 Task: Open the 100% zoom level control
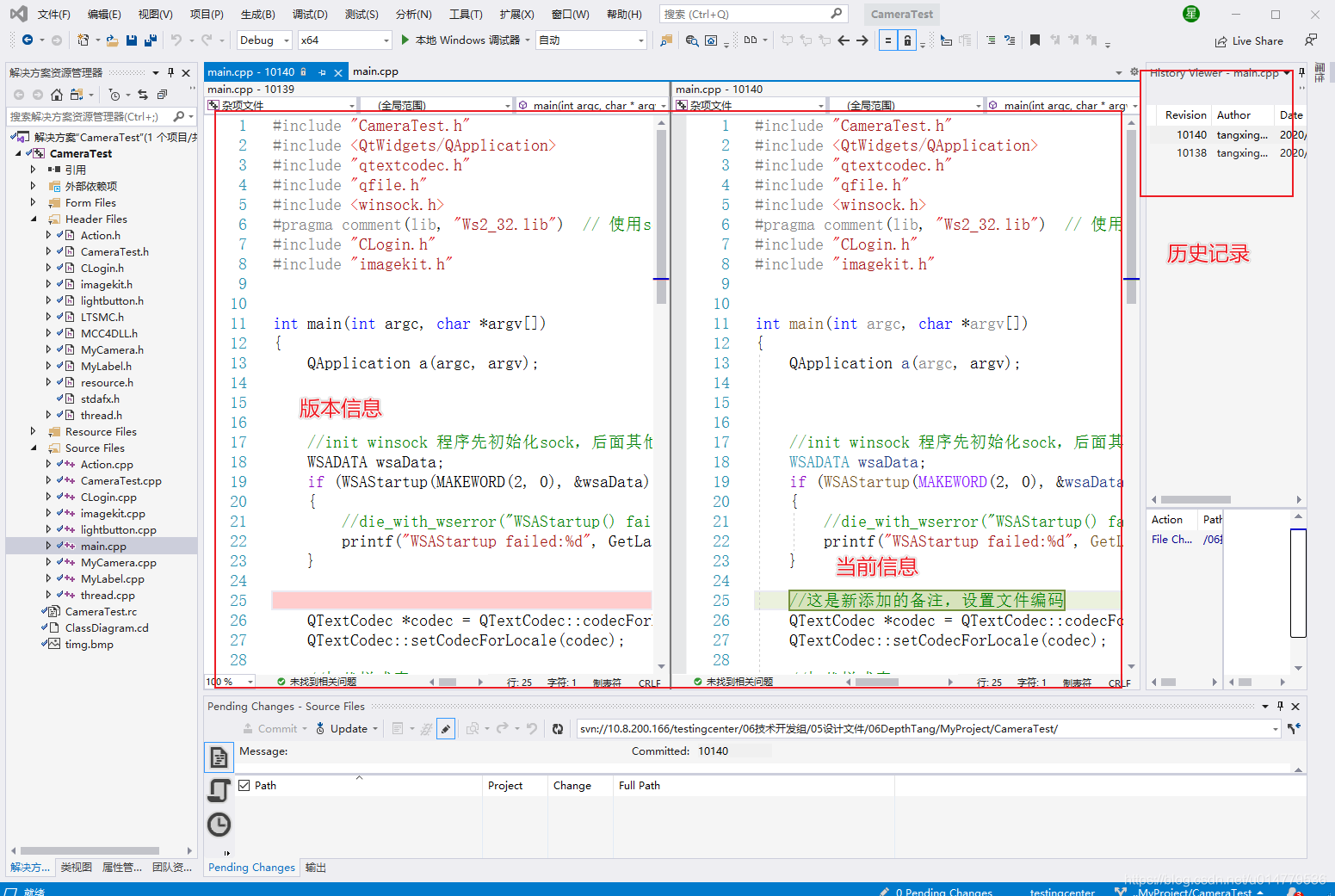(226, 681)
